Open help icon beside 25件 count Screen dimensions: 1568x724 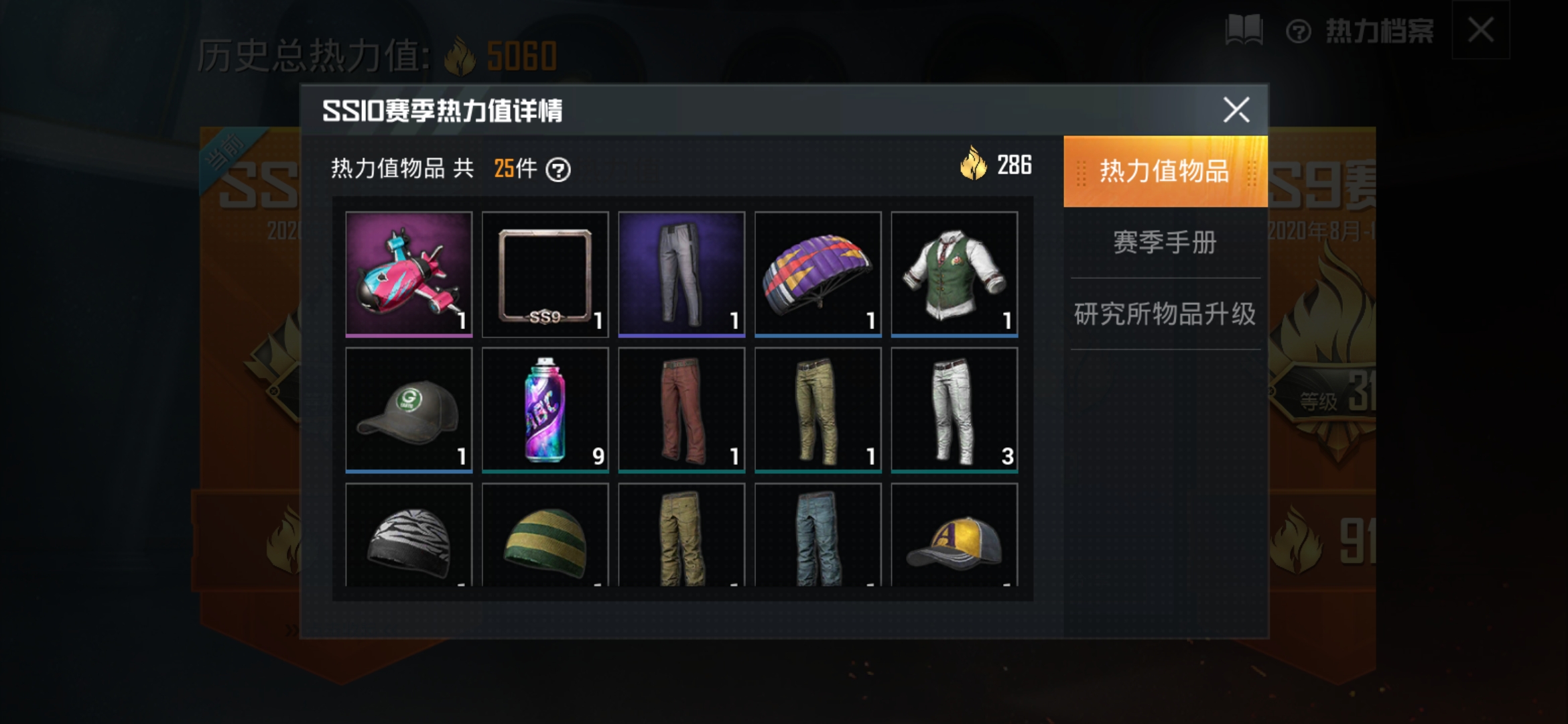point(558,170)
